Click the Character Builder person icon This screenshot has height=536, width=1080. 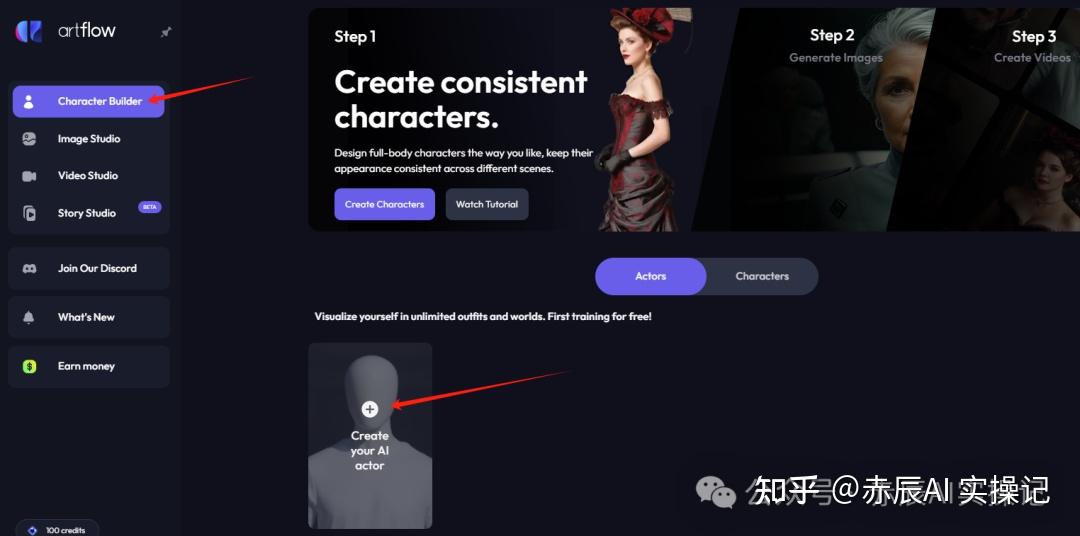(x=29, y=102)
